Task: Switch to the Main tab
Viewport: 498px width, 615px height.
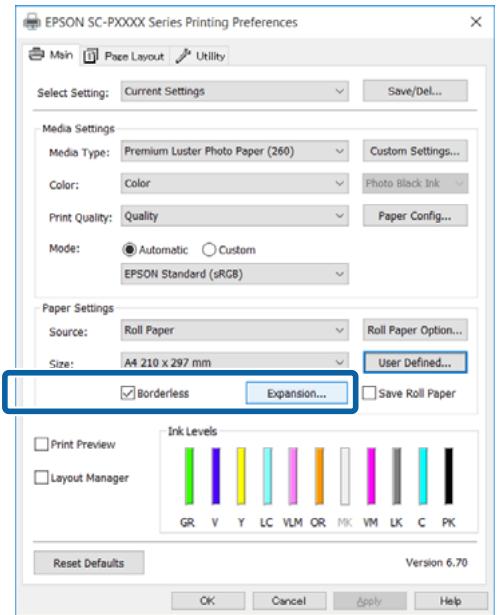Action: [51, 55]
